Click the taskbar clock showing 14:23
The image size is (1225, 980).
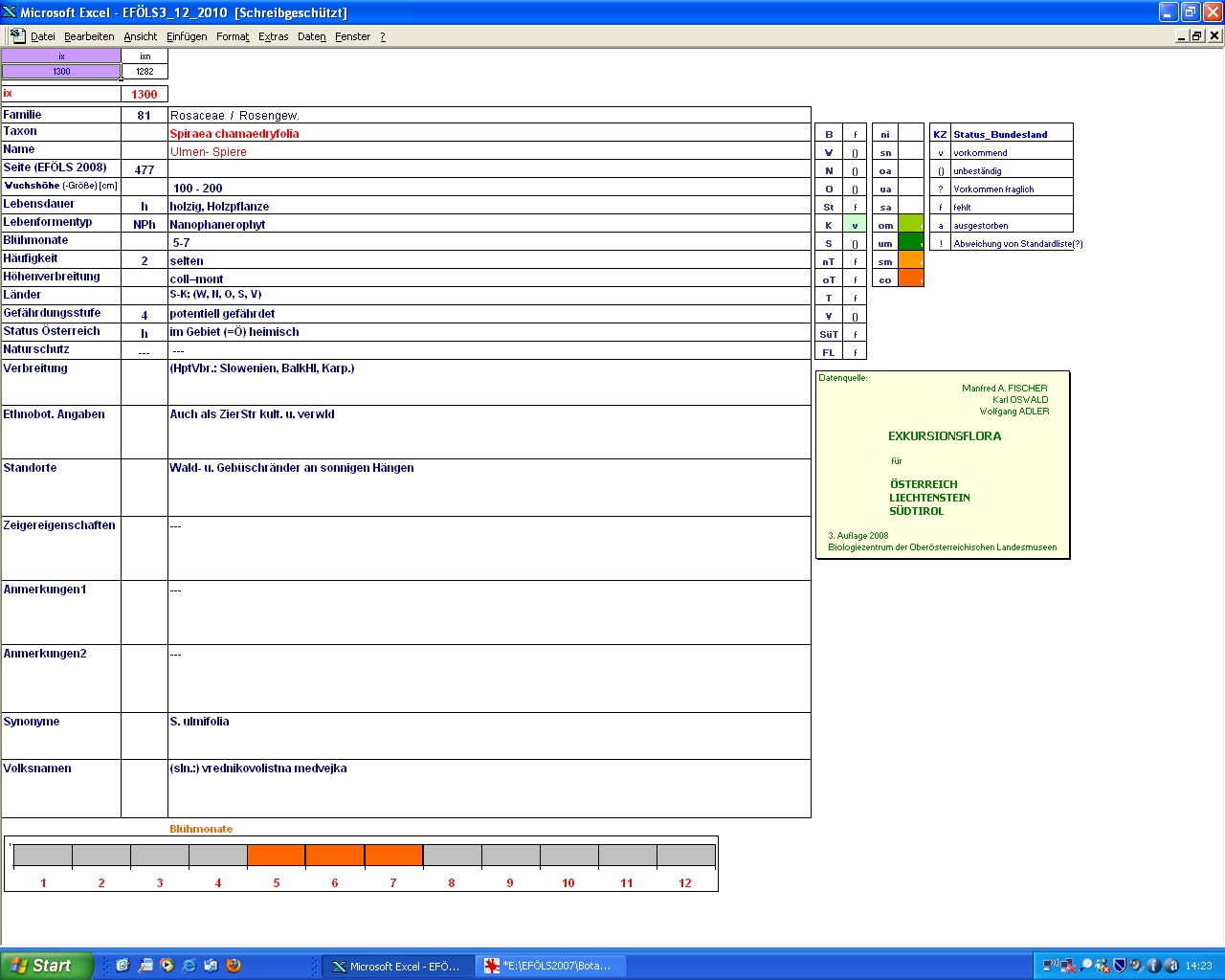tap(1198, 966)
